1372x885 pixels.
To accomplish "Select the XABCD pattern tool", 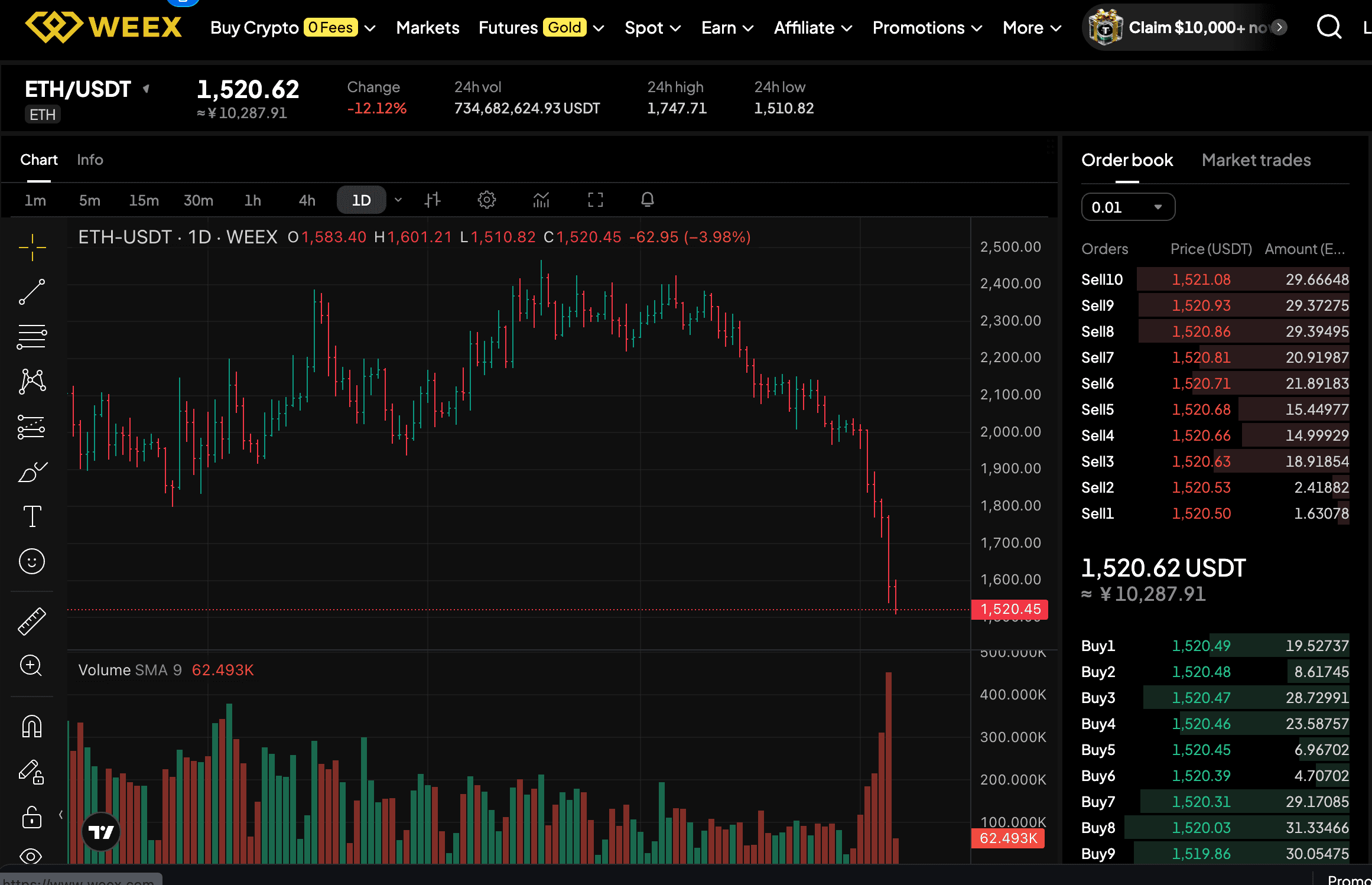I will pos(32,382).
